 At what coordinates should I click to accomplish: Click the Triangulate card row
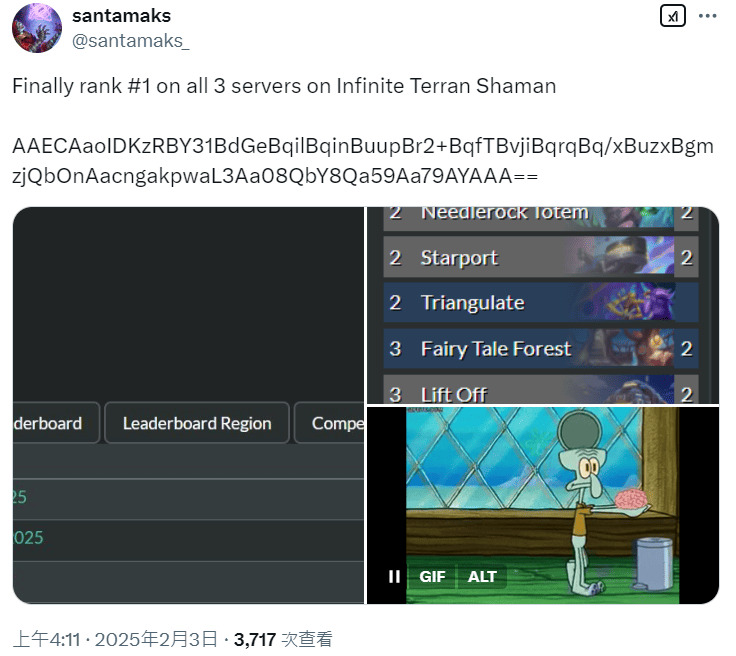tap(541, 303)
